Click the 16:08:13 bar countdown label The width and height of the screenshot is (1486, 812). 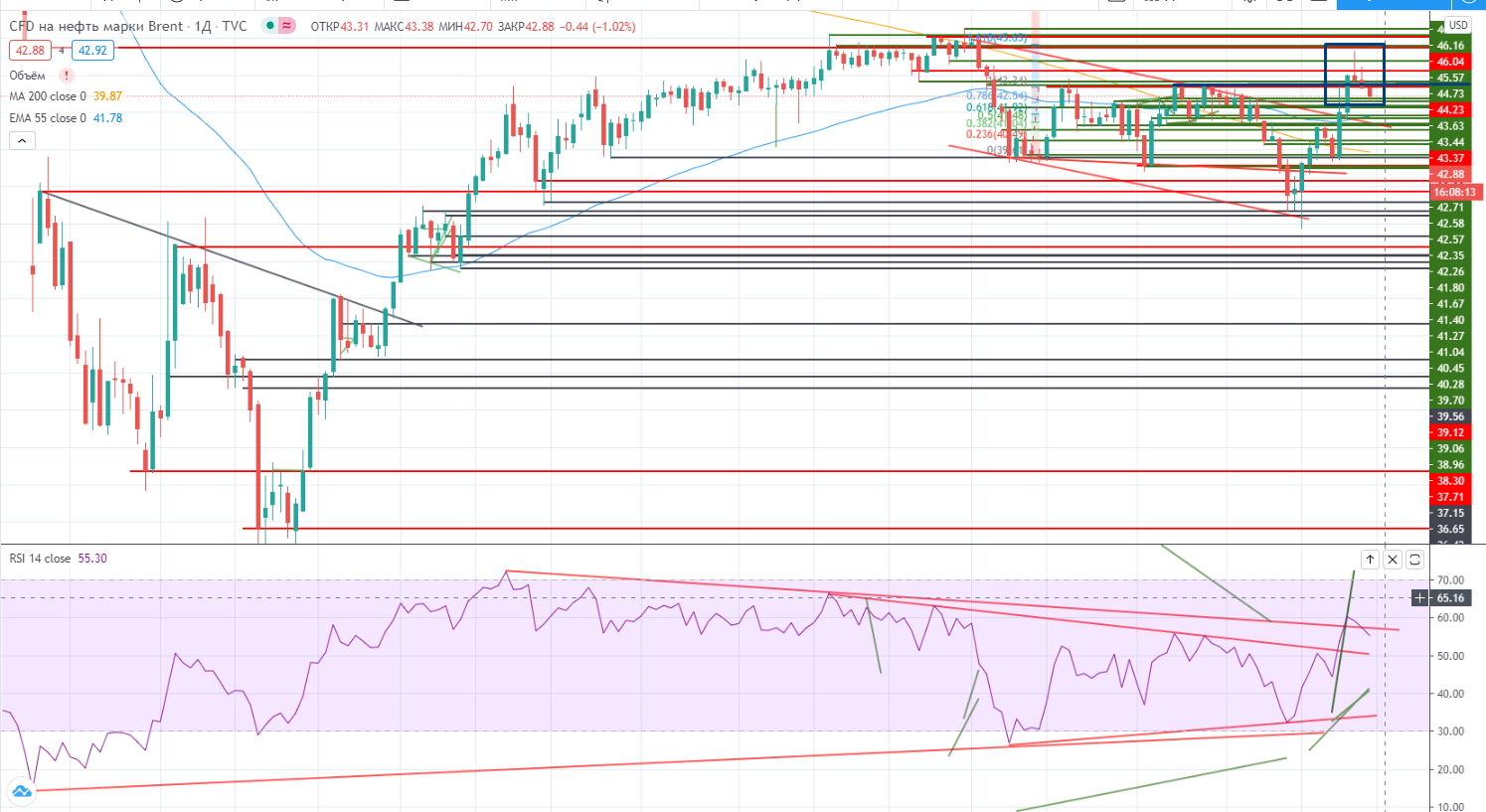(1456, 192)
